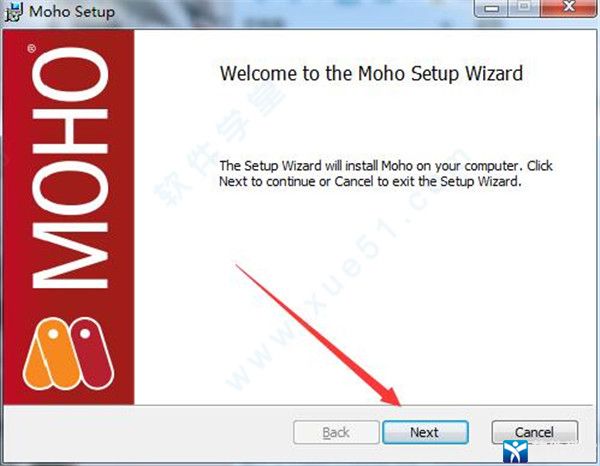Close the Moho Setup window

tap(569, 8)
